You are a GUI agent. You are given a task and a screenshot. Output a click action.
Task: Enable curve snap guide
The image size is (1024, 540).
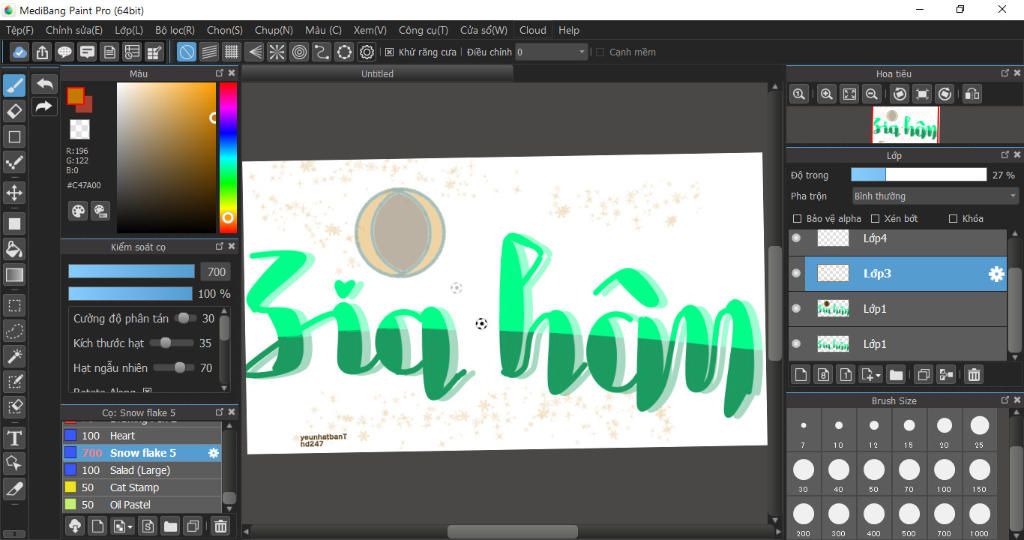point(321,52)
